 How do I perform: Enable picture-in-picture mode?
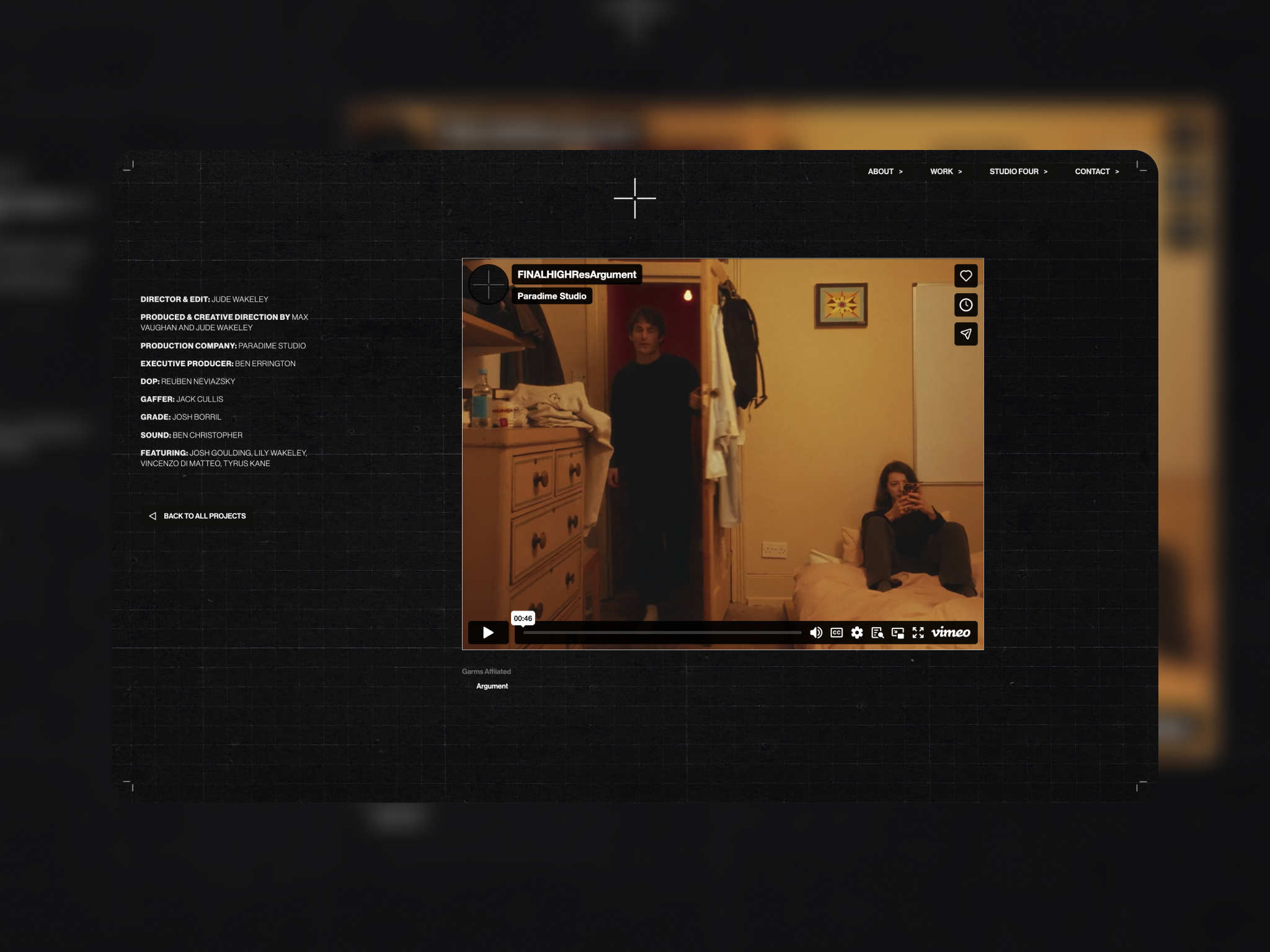pos(897,632)
